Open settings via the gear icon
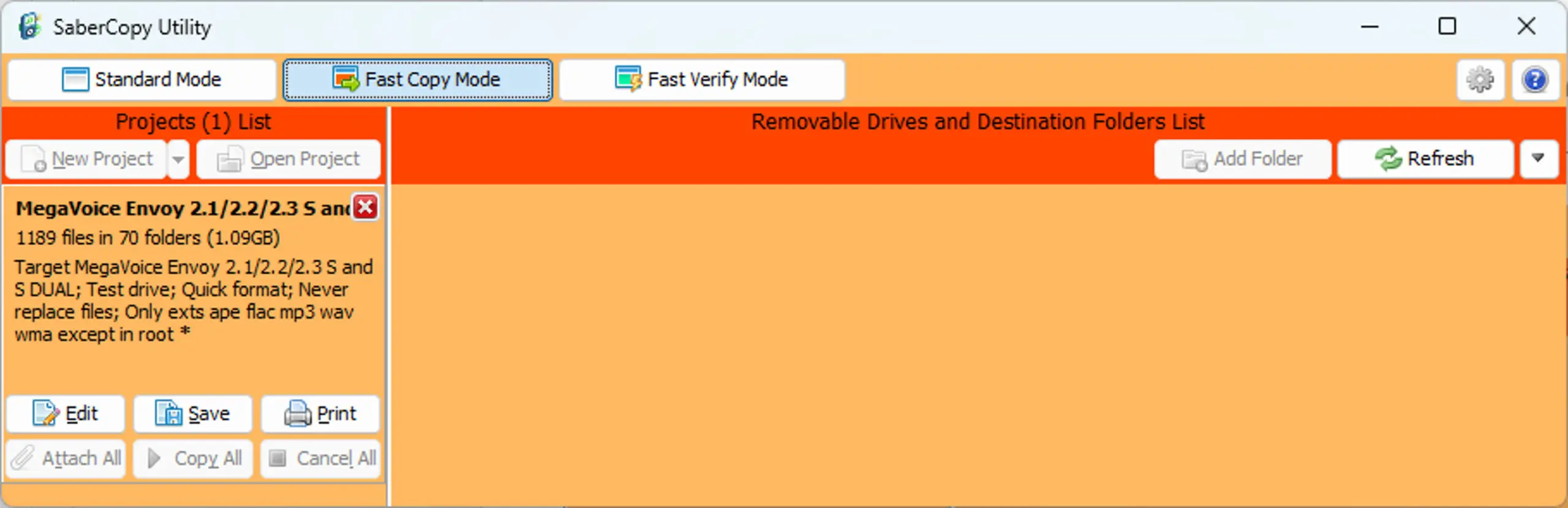1568x508 pixels. [x=1480, y=80]
